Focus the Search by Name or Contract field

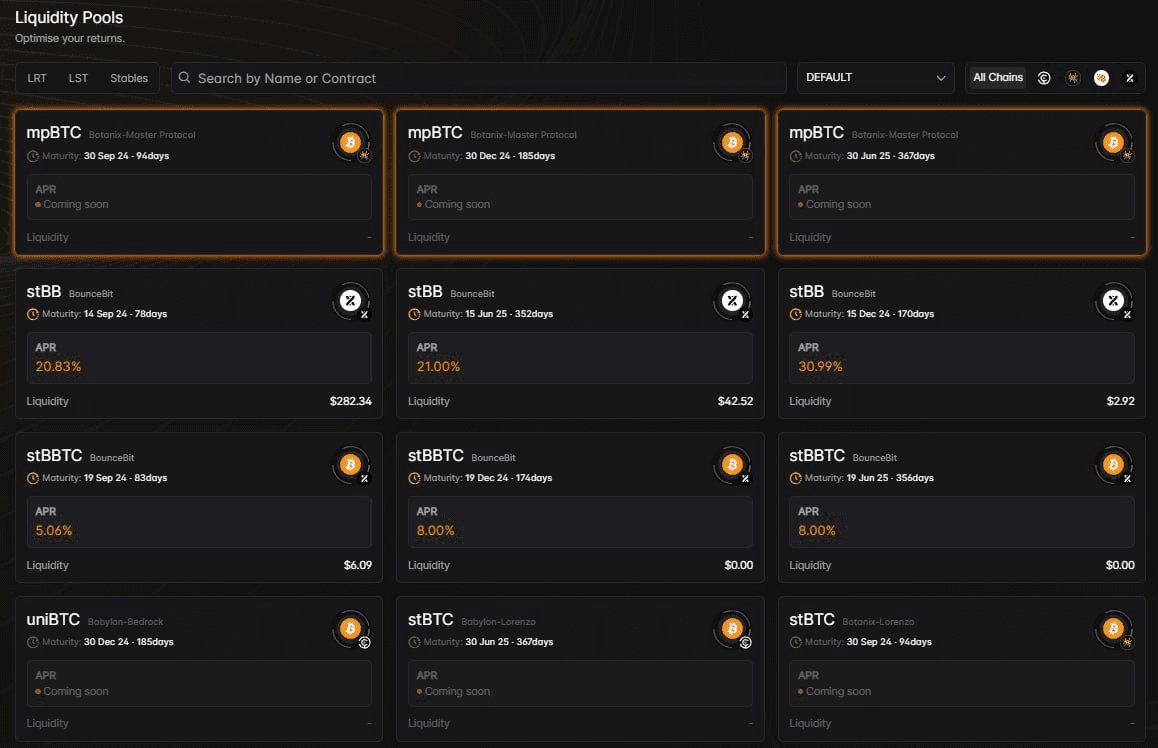(x=479, y=78)
